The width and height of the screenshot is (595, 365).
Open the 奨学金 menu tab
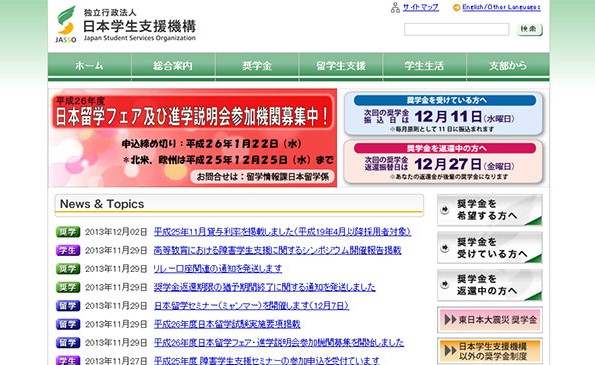[x=257, y=66]
